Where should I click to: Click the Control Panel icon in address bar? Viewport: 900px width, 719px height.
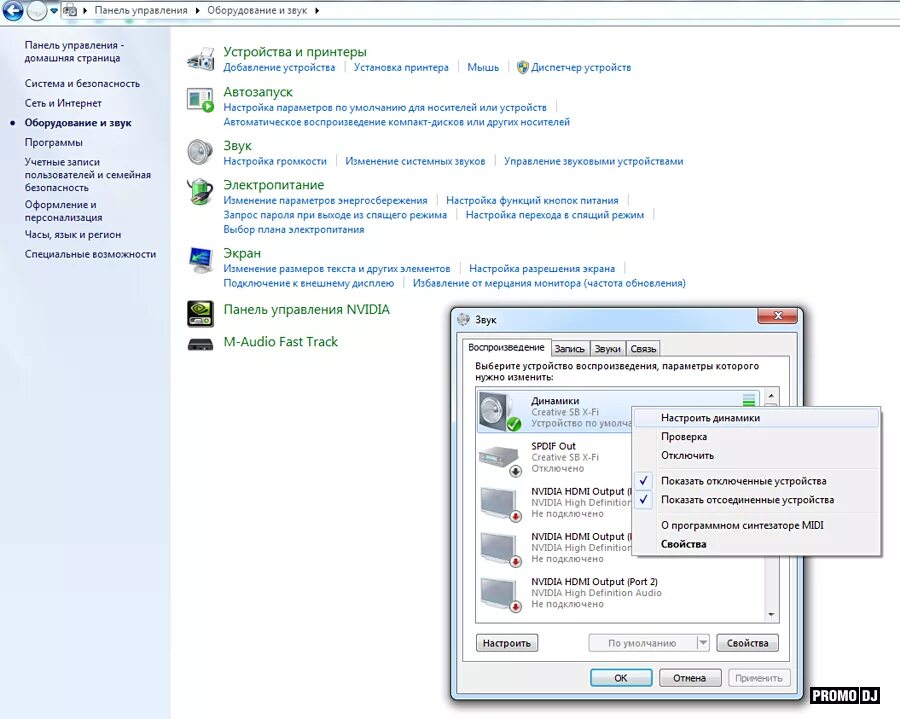[70, 10]
